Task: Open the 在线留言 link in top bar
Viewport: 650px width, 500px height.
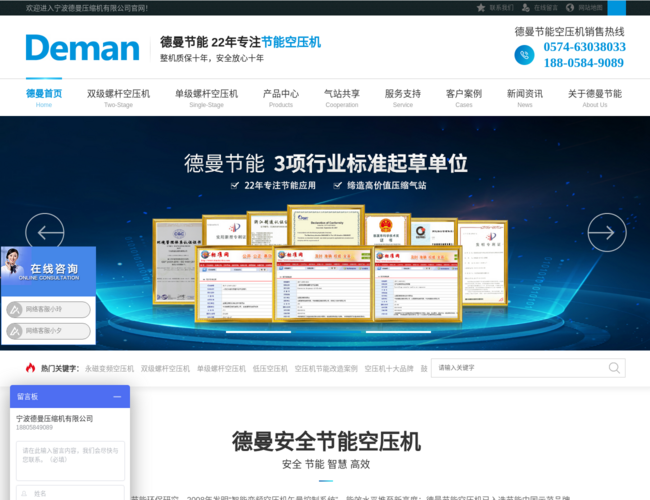Action: pos(546,7)
